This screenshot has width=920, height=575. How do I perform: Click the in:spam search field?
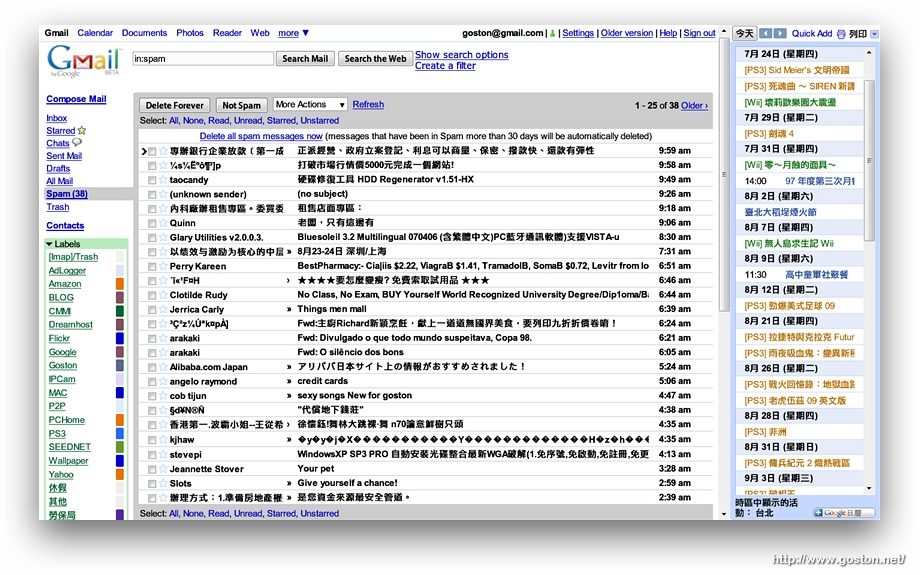202,59
